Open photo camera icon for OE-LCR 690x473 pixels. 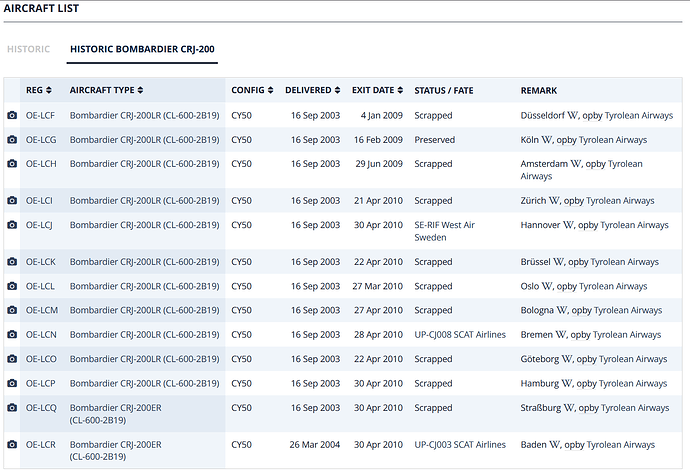12,444
